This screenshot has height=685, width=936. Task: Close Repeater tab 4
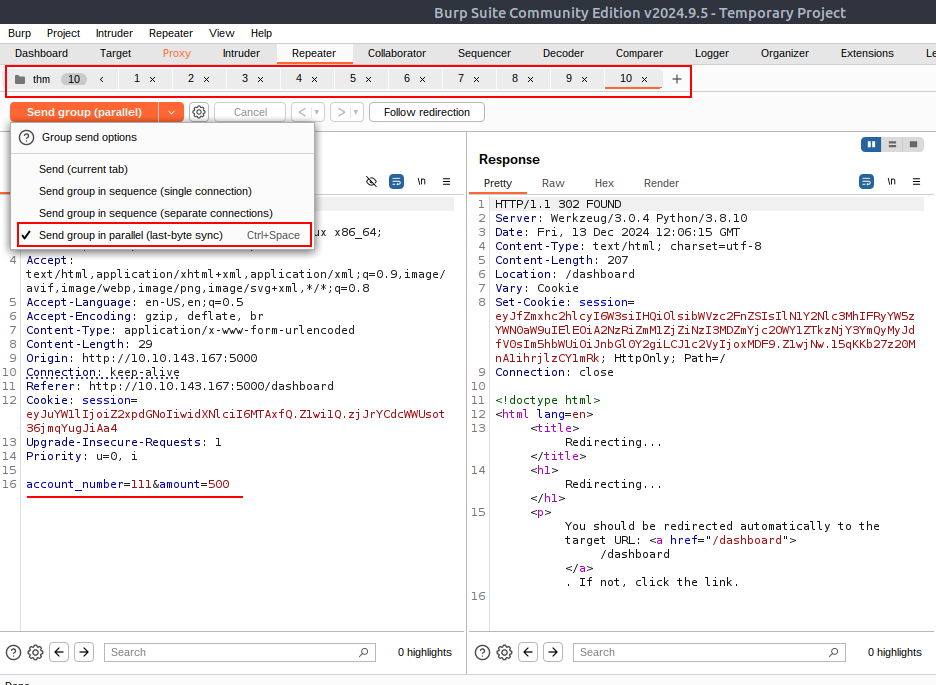click(315, 79)
